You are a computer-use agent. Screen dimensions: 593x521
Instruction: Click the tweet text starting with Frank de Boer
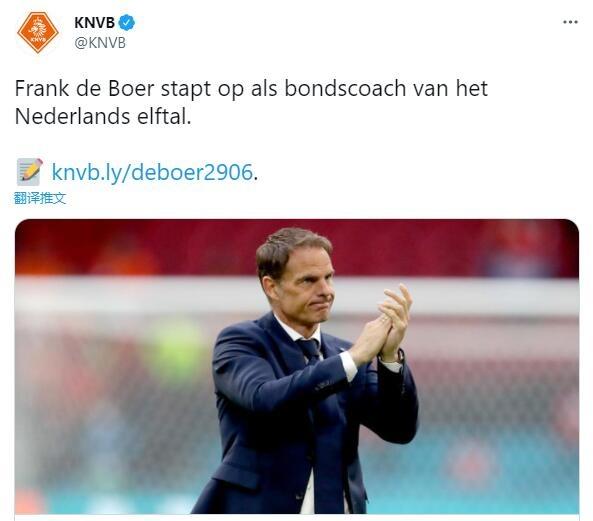pyautogui.click(x=251, y=102)
